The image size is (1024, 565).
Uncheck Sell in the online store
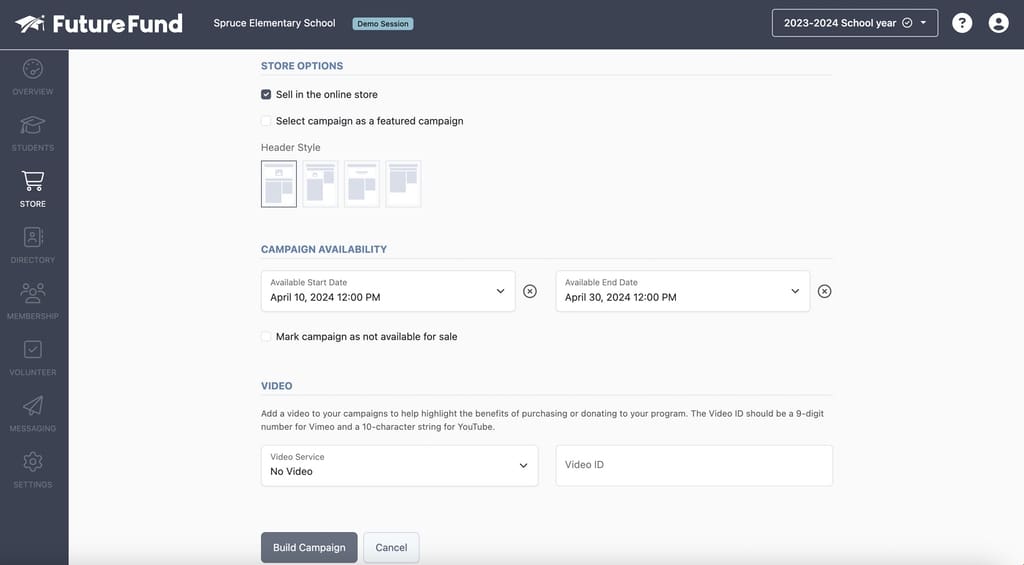point(266,95)
